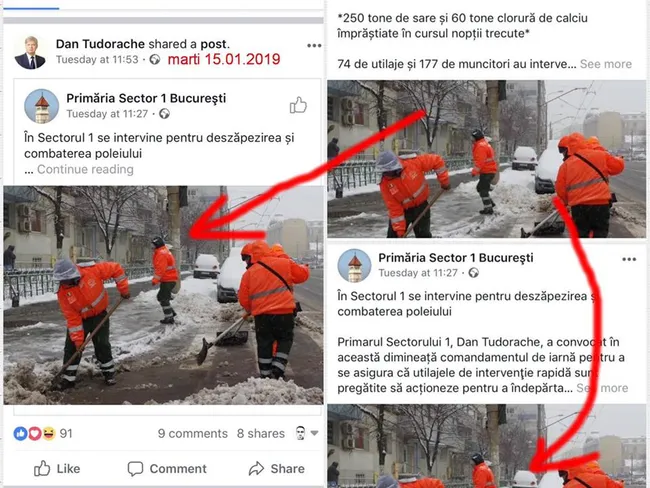Image resolution: width=650 pixels, height=488 pixels.
Task: Open Dan Tudorache profile name link
Action: (100, 44)
